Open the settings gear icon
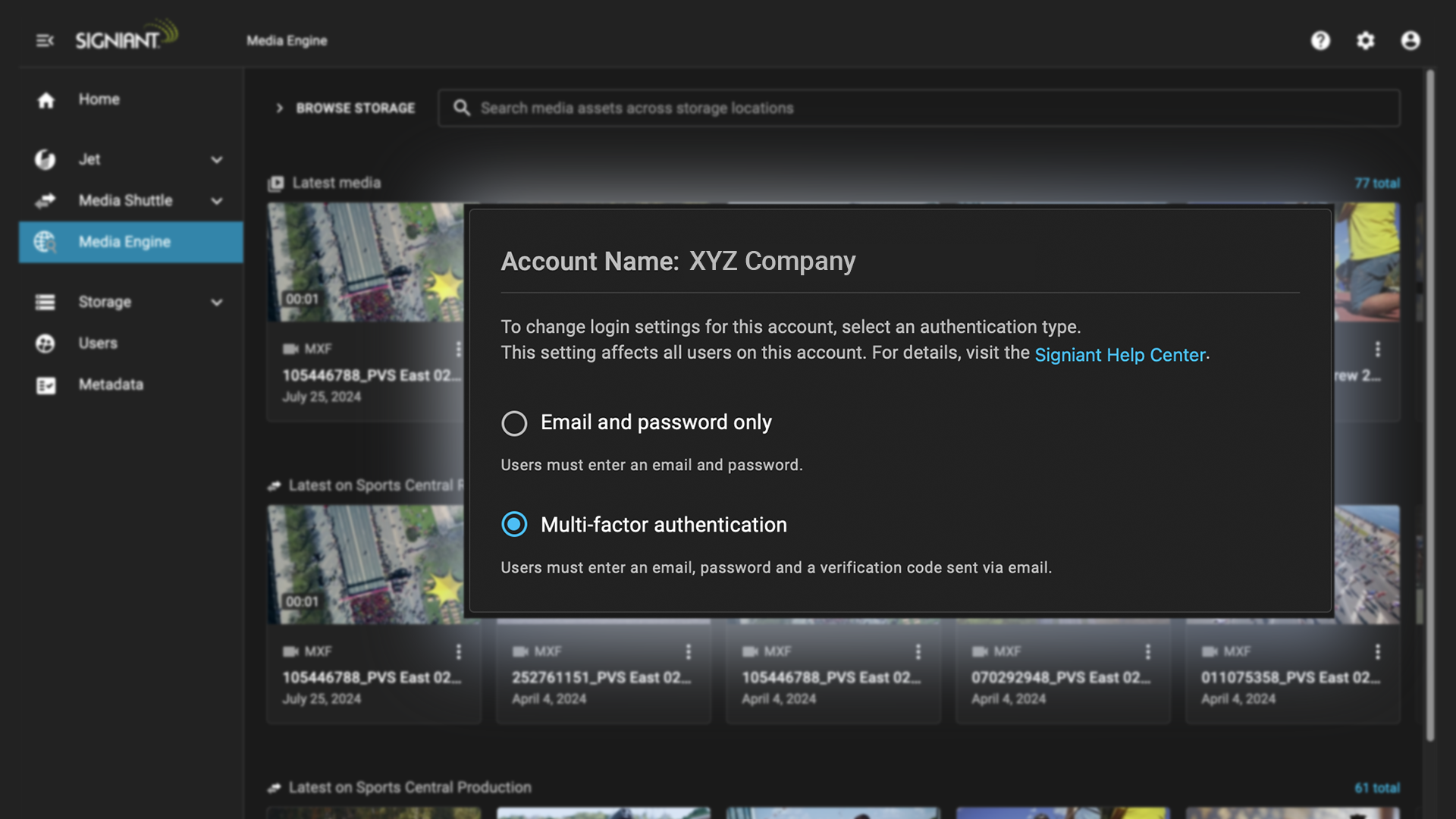 click(1365, 41)
